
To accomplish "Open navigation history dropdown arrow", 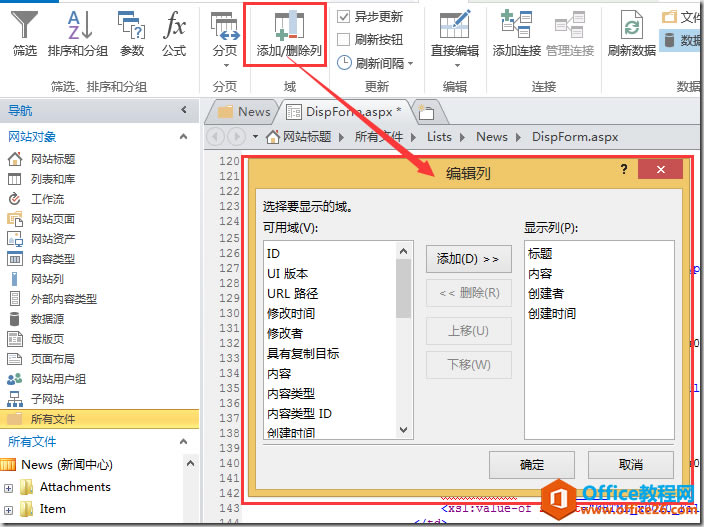I will click(255, 136).
